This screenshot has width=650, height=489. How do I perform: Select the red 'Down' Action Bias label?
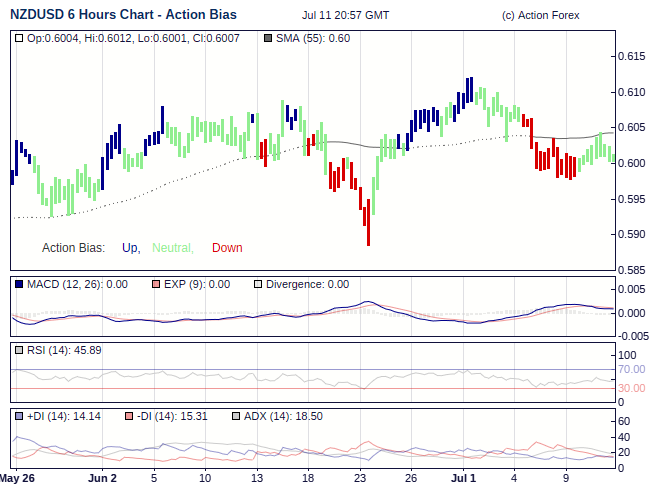click(x=227, y=248)
